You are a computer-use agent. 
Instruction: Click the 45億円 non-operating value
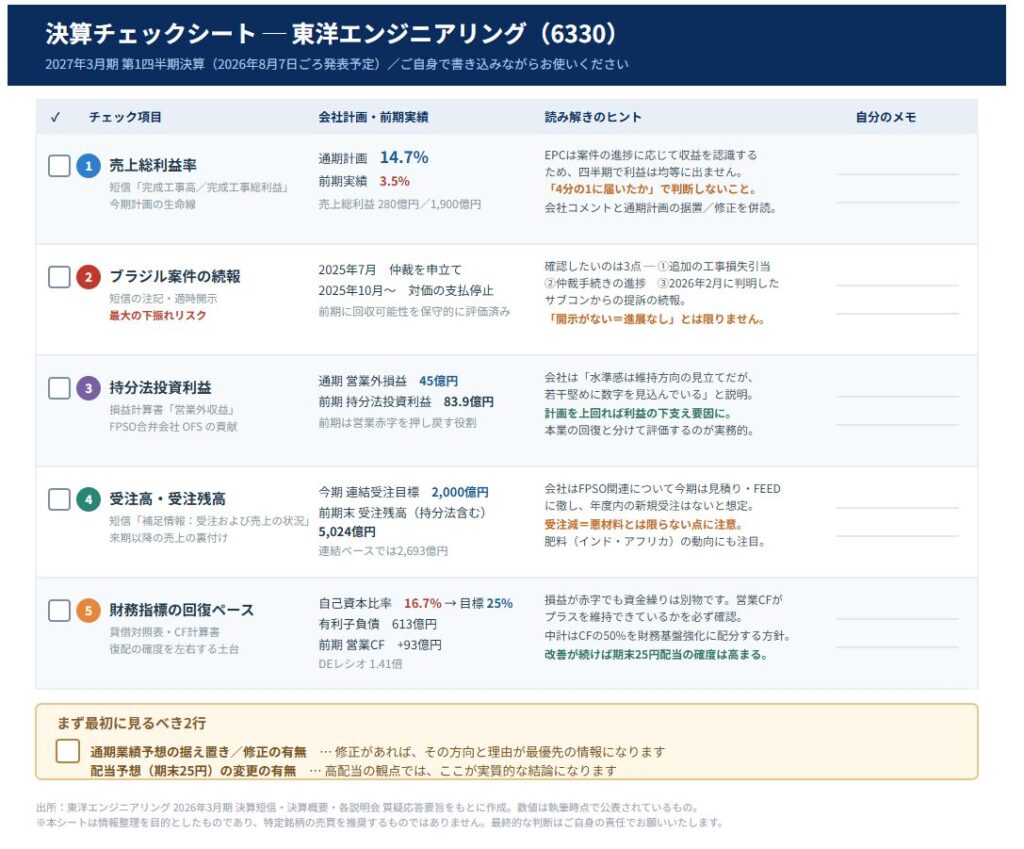438,381
